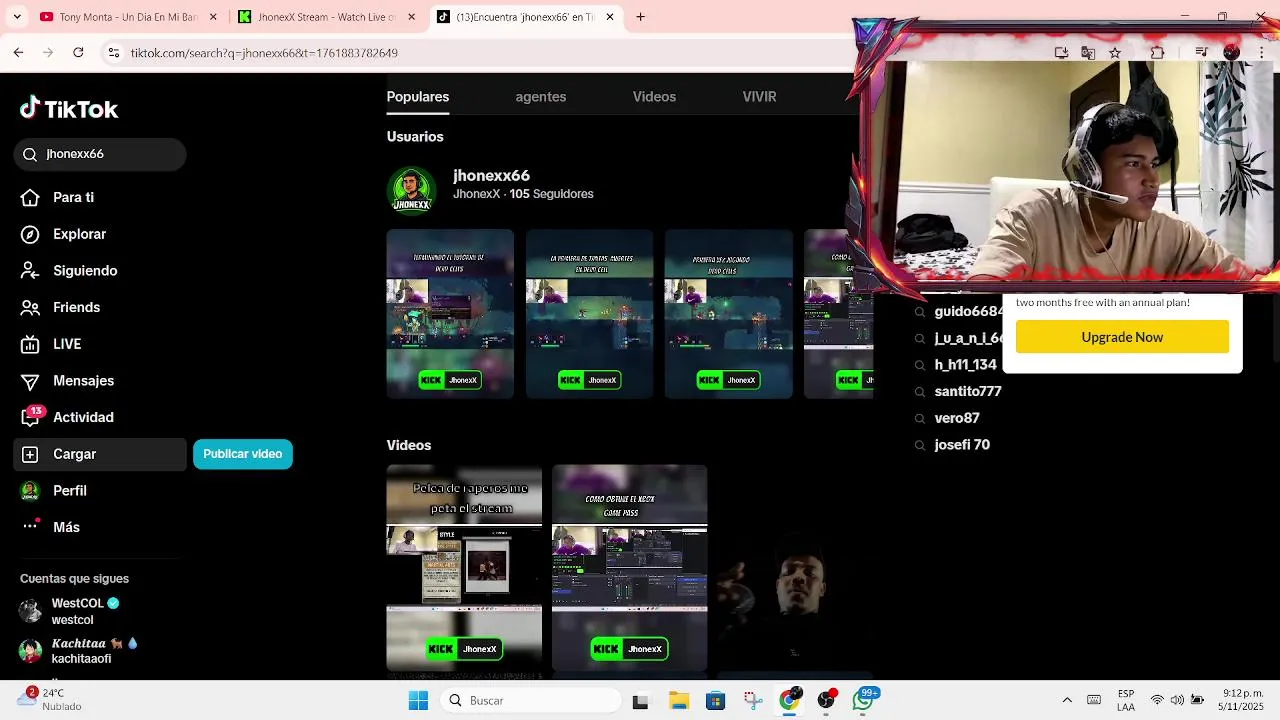Open OBS Studio from taskbar
The width and height of the screenshot is (1280, 720).
coord(826,701)
